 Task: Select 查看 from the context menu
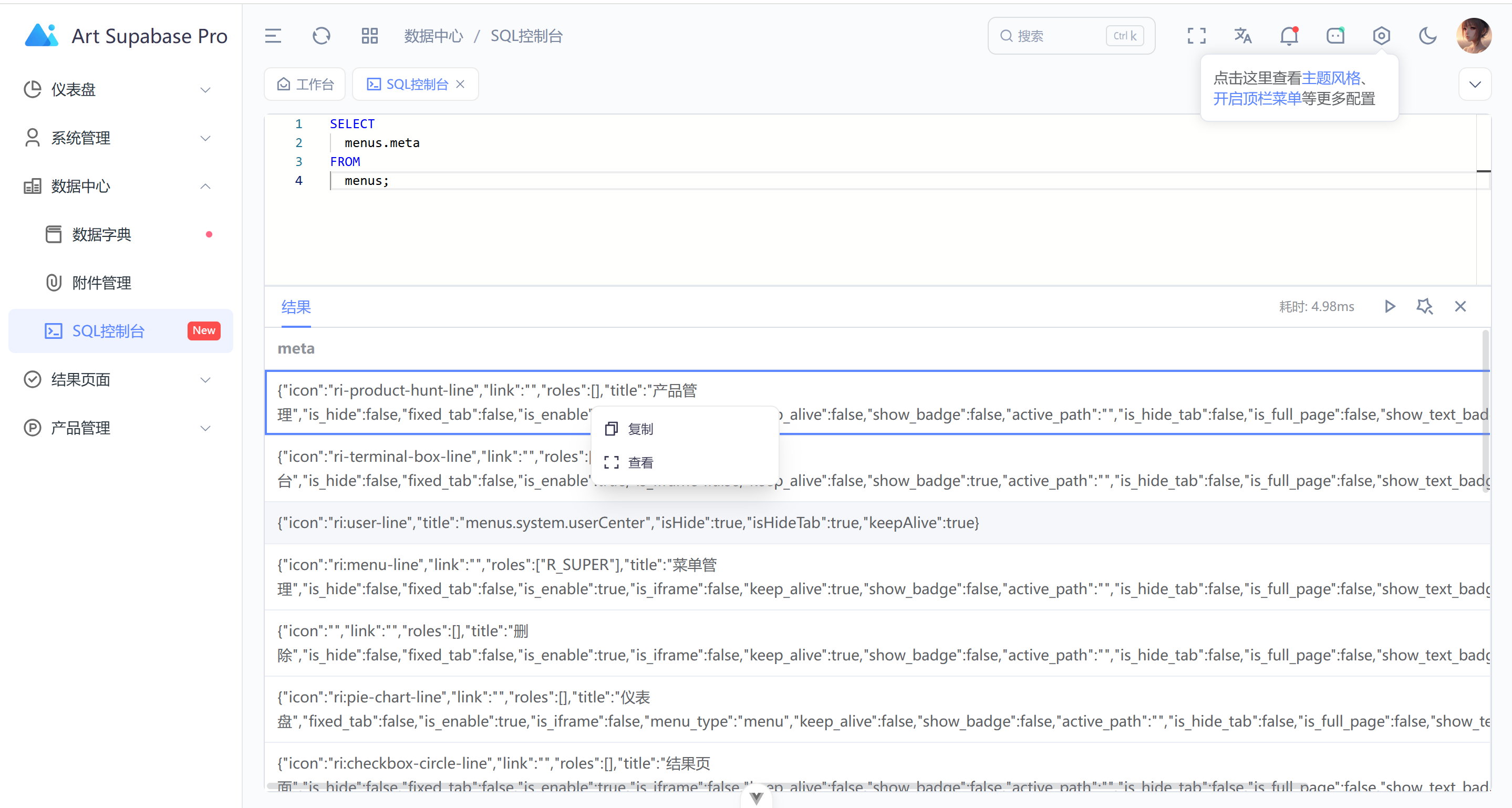click(640, 462)
